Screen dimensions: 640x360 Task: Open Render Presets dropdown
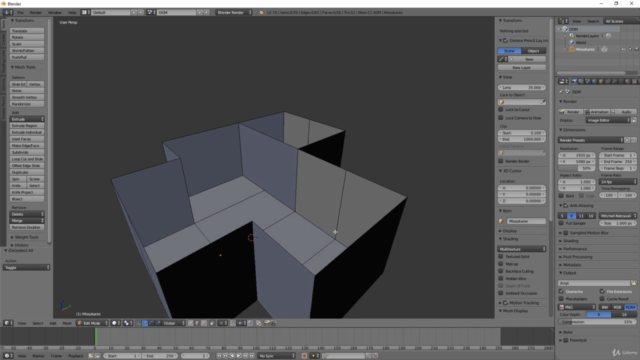(591, 140)
